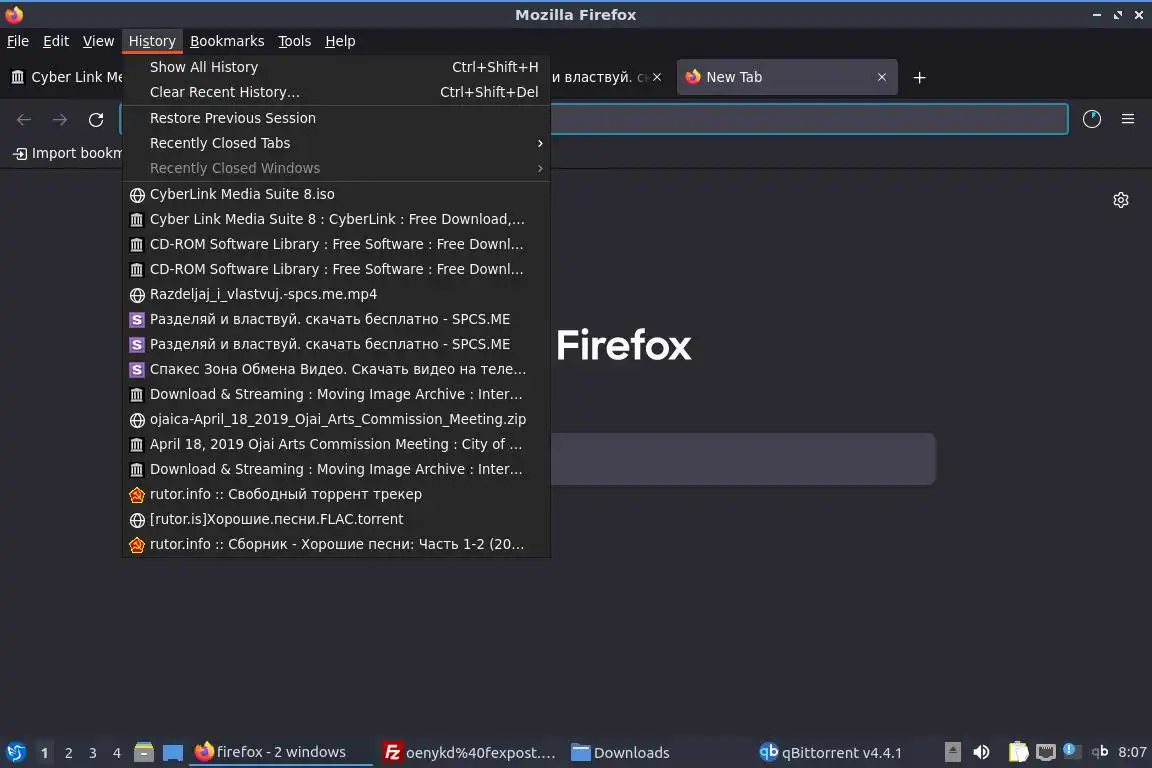Choose Restore Previous Session

click(336, 118)
